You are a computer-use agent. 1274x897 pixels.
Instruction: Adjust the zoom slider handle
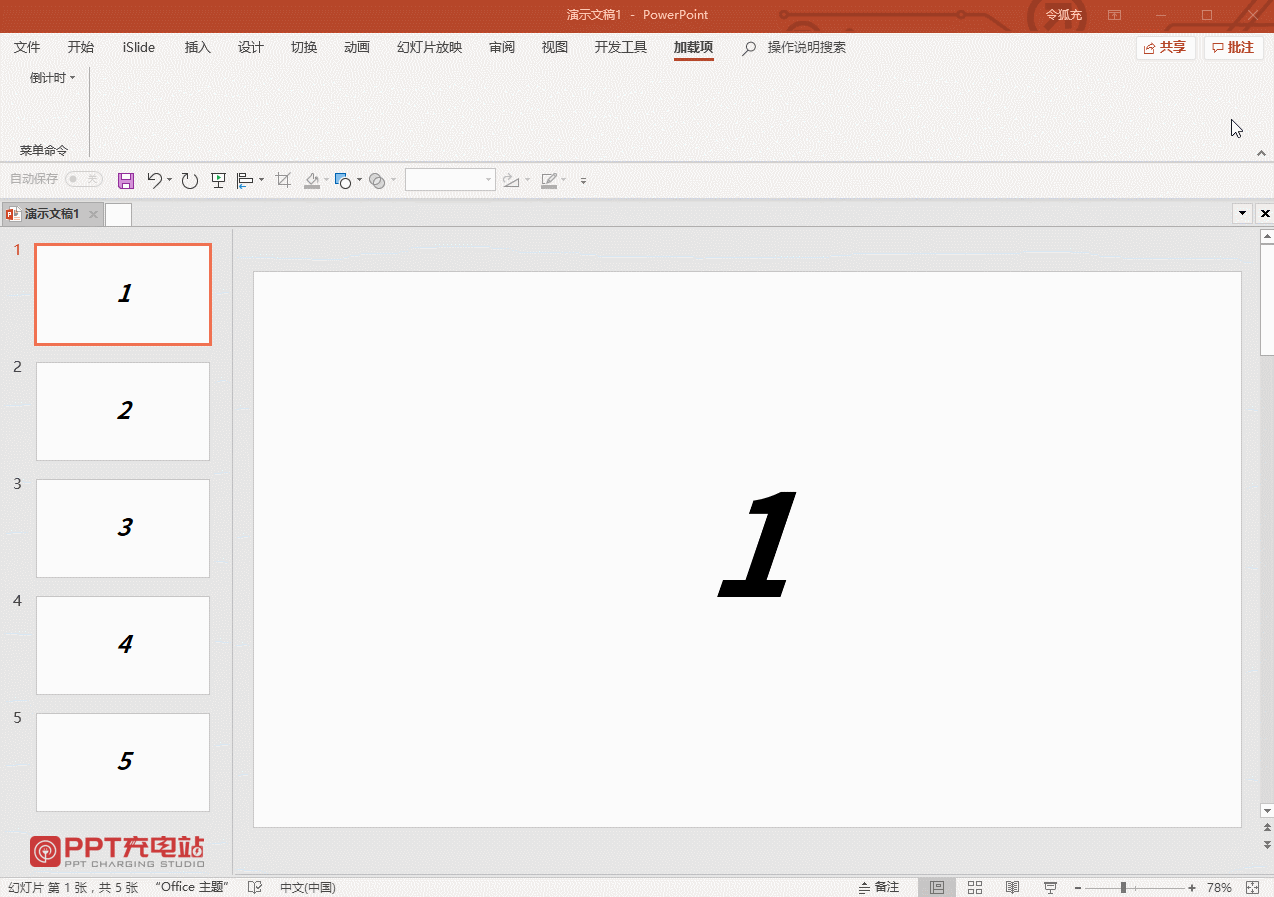click(1124, 888)
